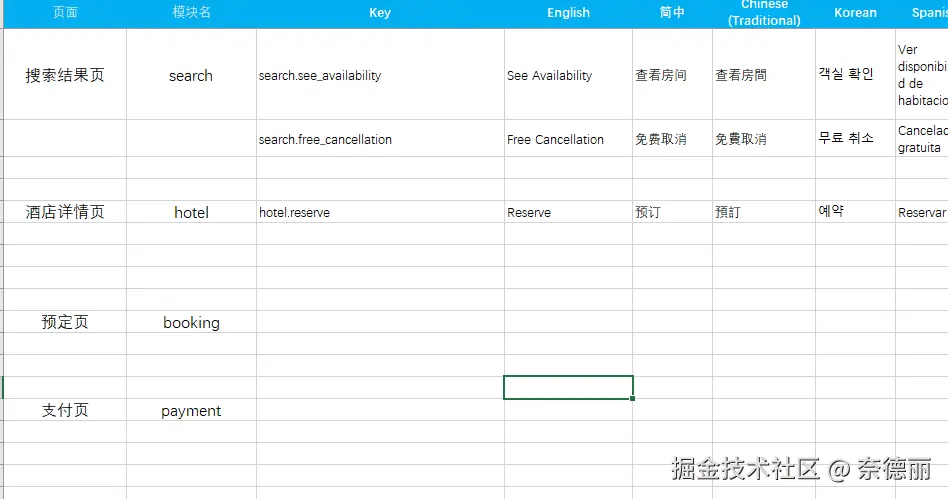Image resolution: width=948 pixels, height=499 pixels.
Task: Click the Chinese (Traditional) header cell
Action: click(764, 13)
